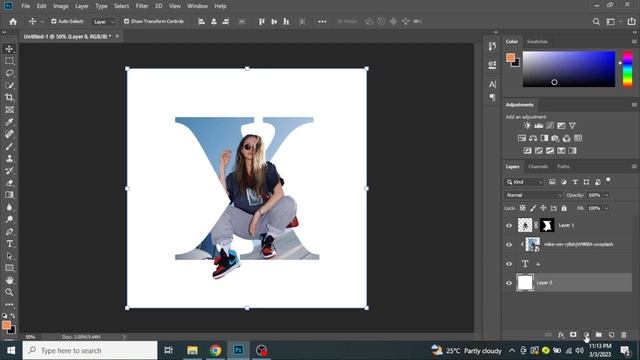Open the Image menu

pos(61,6)
